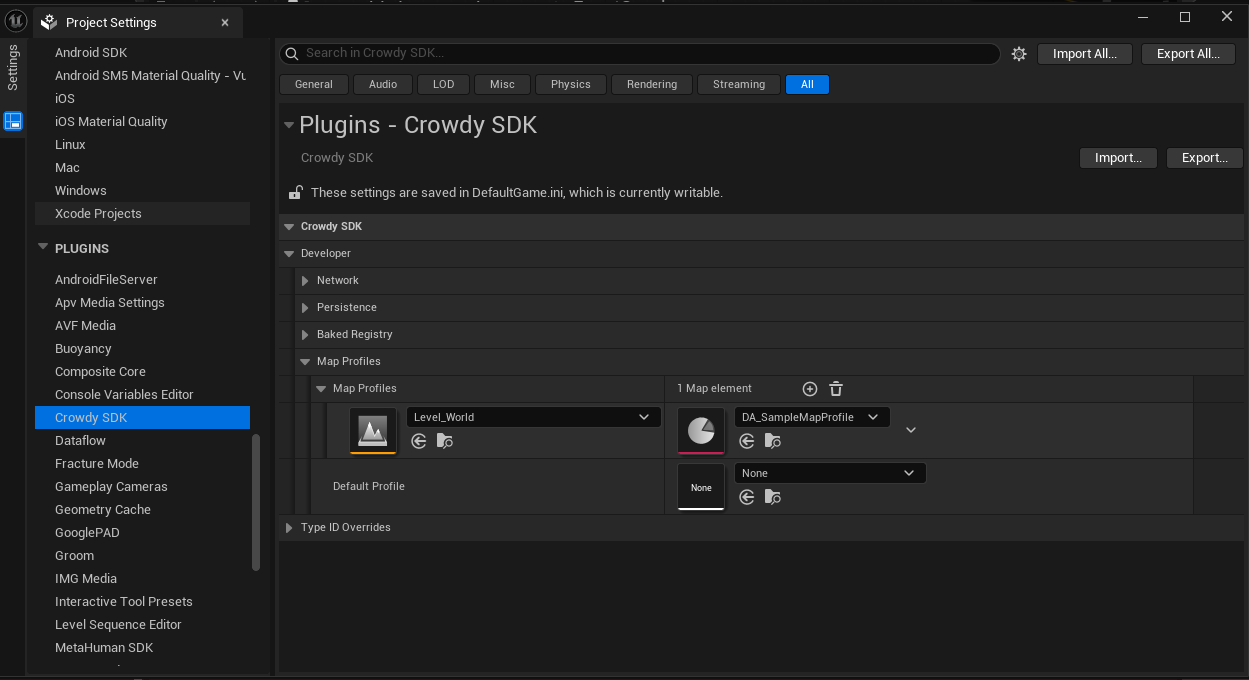This screenshot has height=680, width=1249.
Task: Select the Audio filter tab
Action: 383,85
